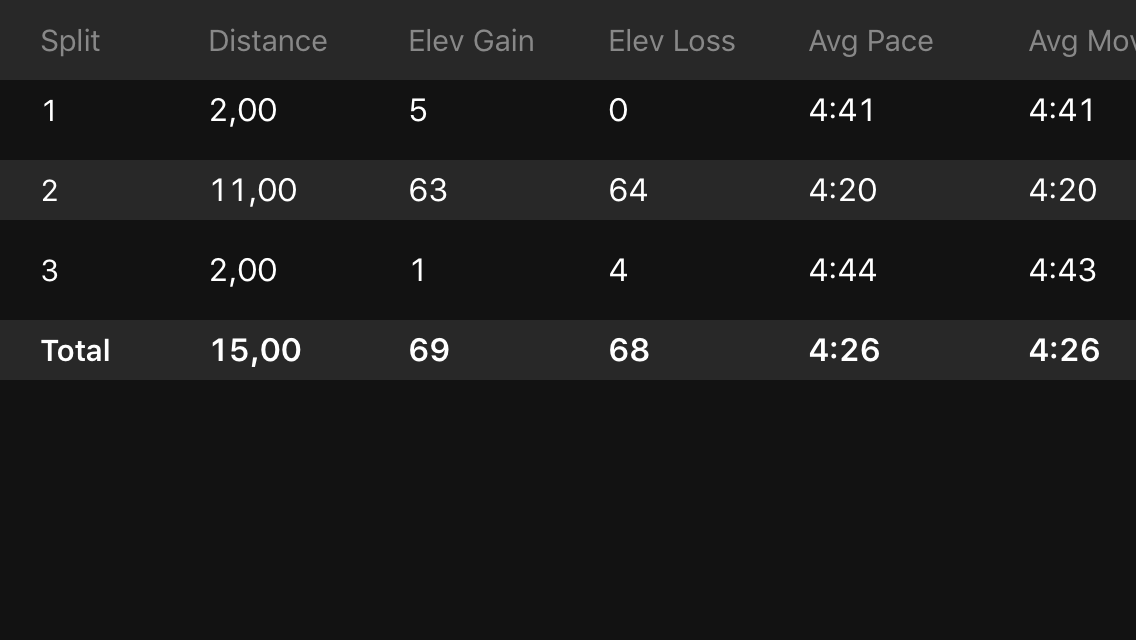Click the 4:43 moving pace cell

(x=1063, y=270)
